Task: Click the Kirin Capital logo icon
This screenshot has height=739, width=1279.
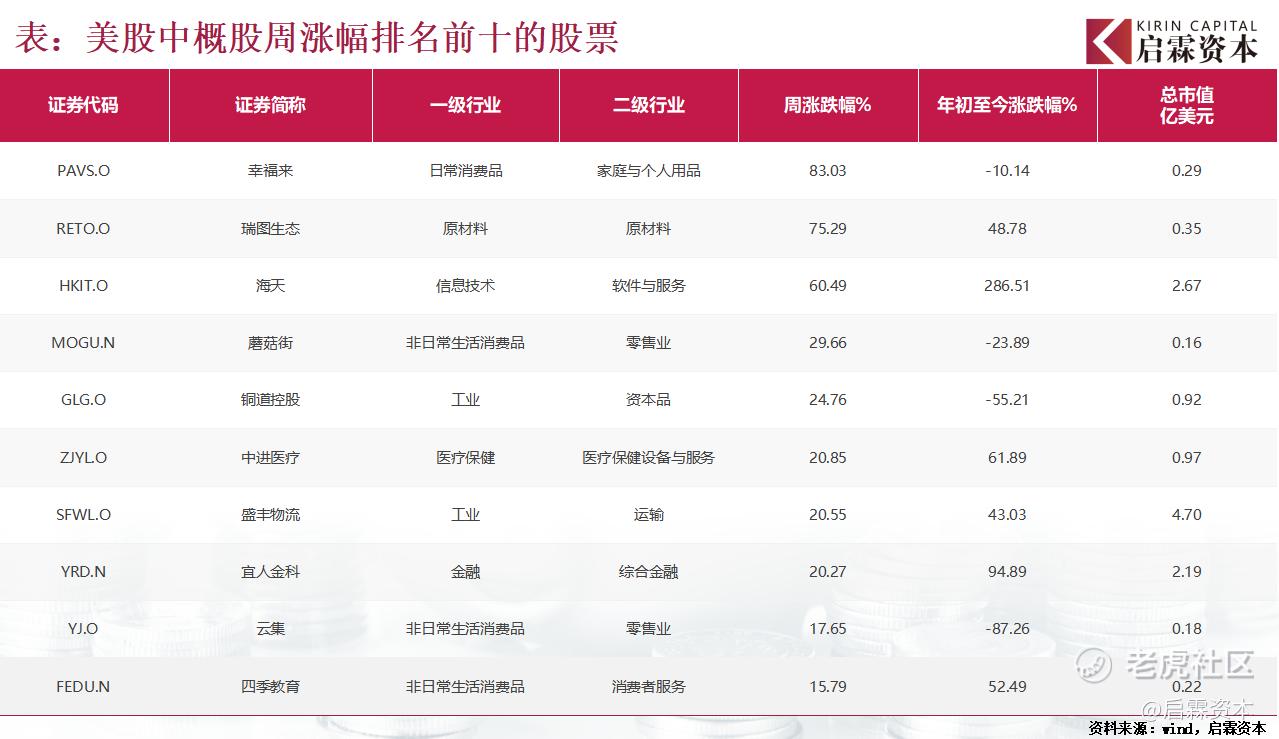Action: coord(1108,42)
